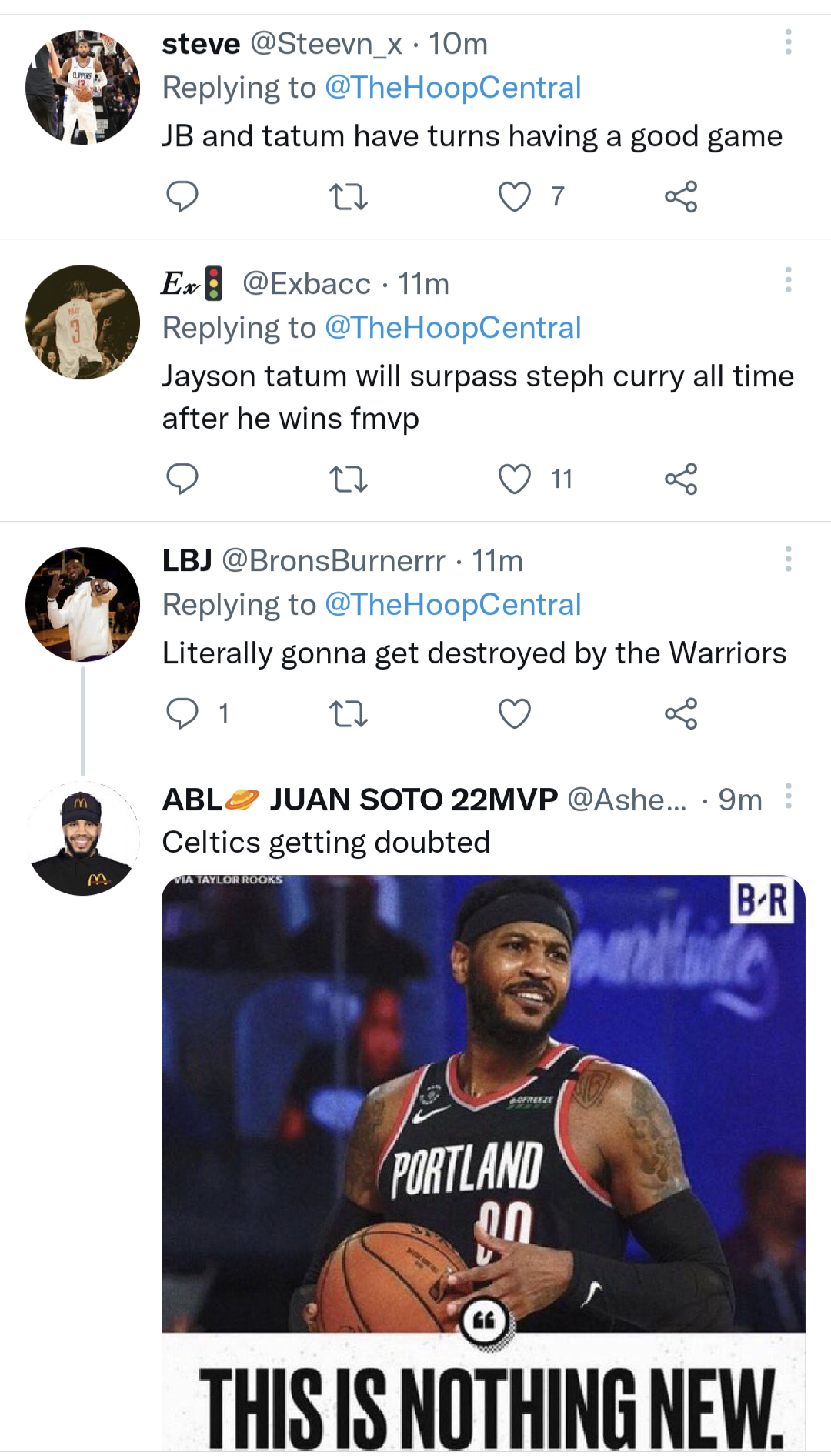This screenshot has width=831, height=1456.
Task: Share LBJ's Warriors tweet
Action: pos(681,713)
